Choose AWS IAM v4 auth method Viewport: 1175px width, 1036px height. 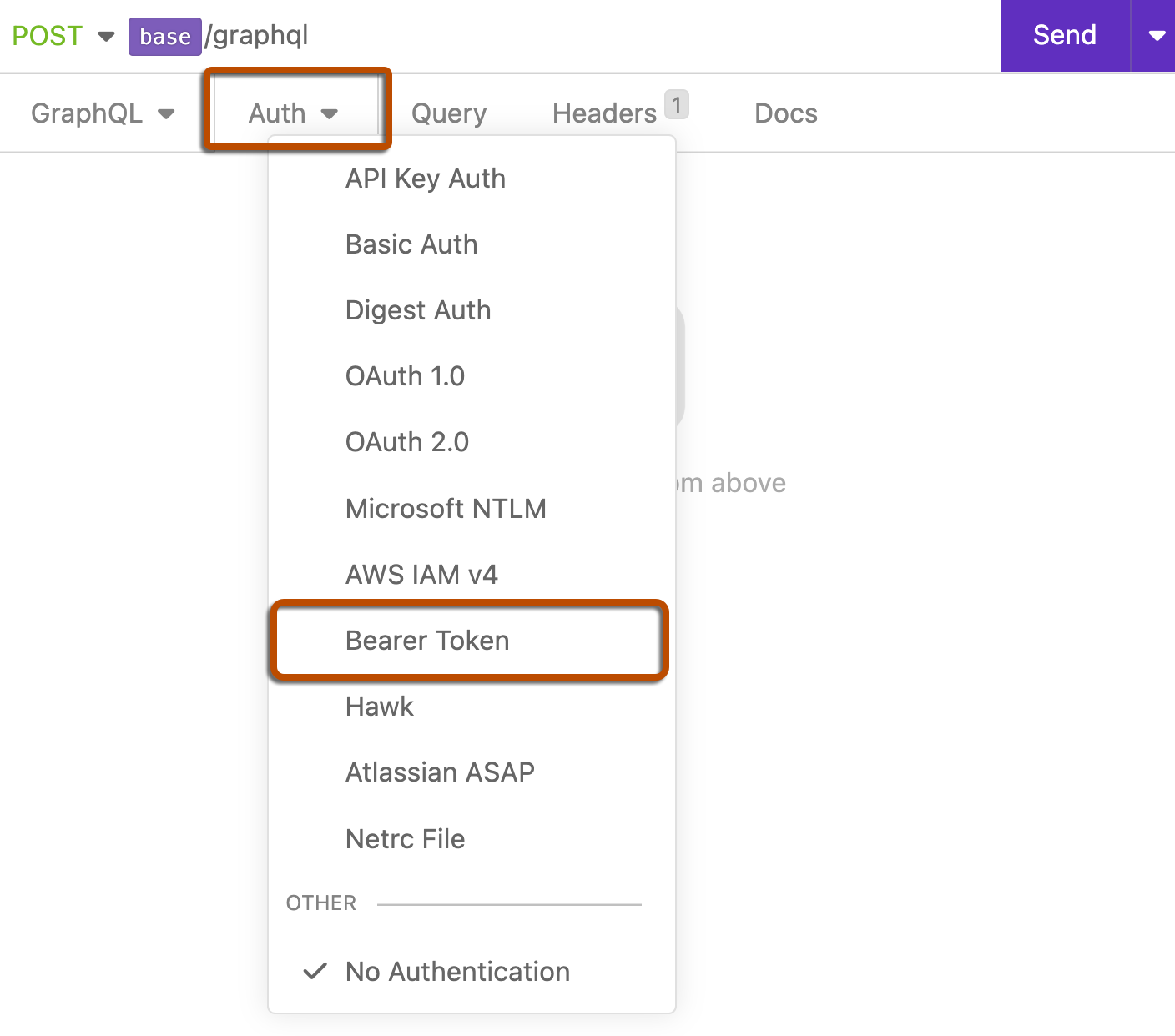tap(421, 574)
